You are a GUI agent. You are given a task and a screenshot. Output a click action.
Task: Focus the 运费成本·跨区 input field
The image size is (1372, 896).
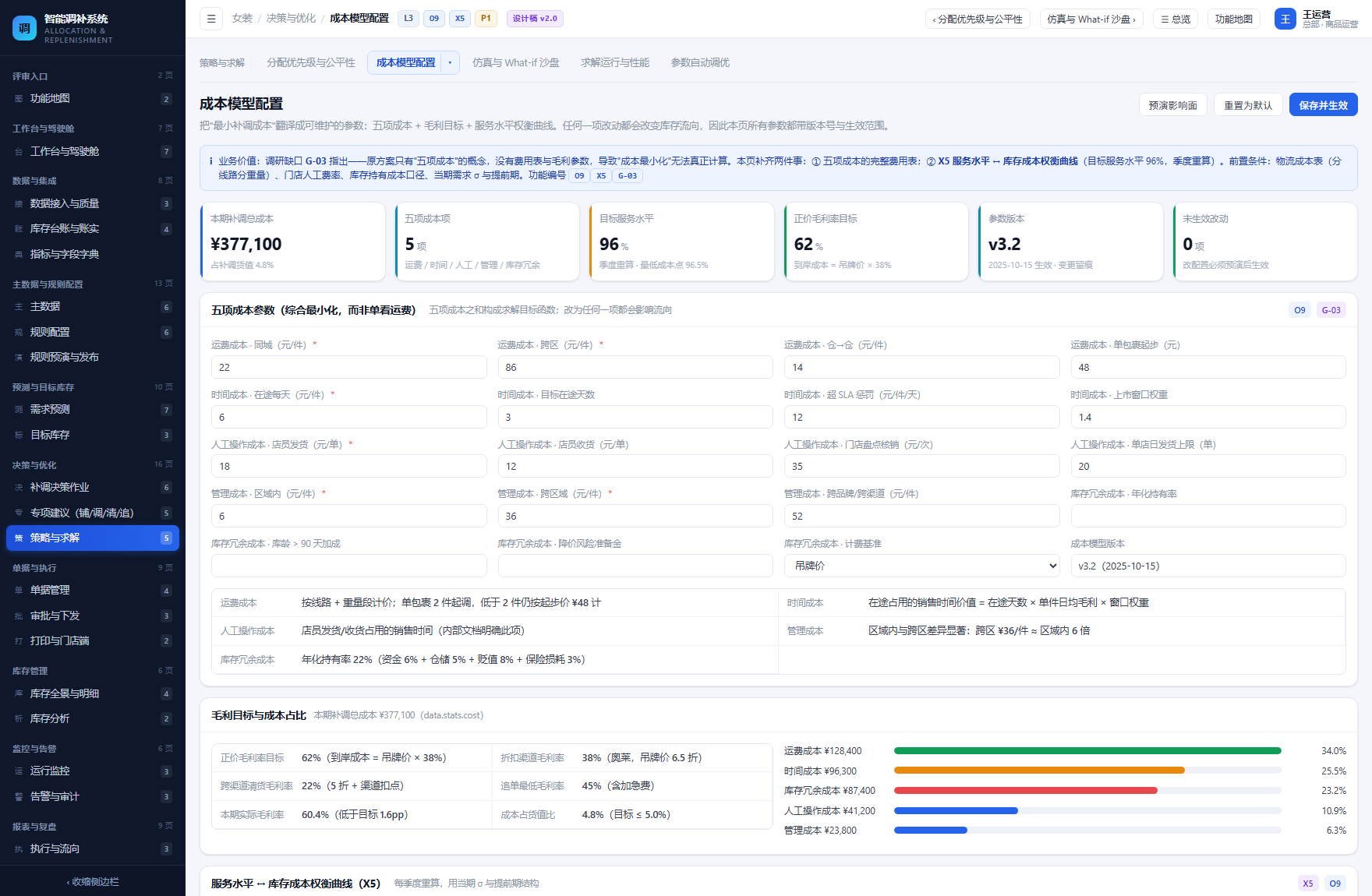coord(635,367)
